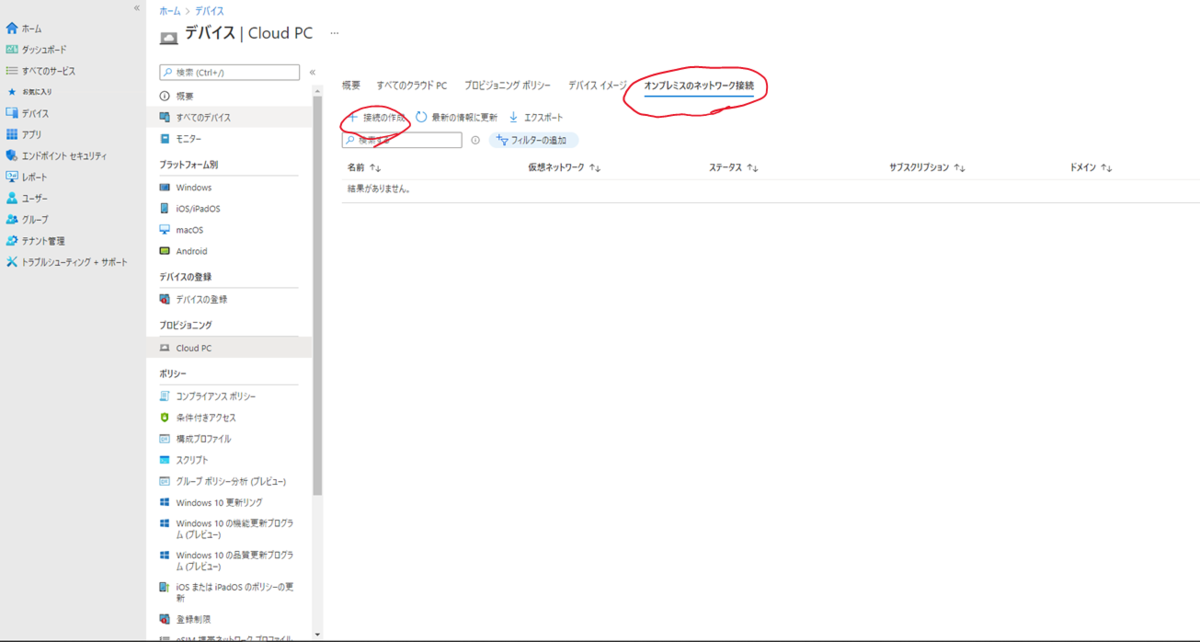Open the Groups (グループ) icon

point(12,219)
